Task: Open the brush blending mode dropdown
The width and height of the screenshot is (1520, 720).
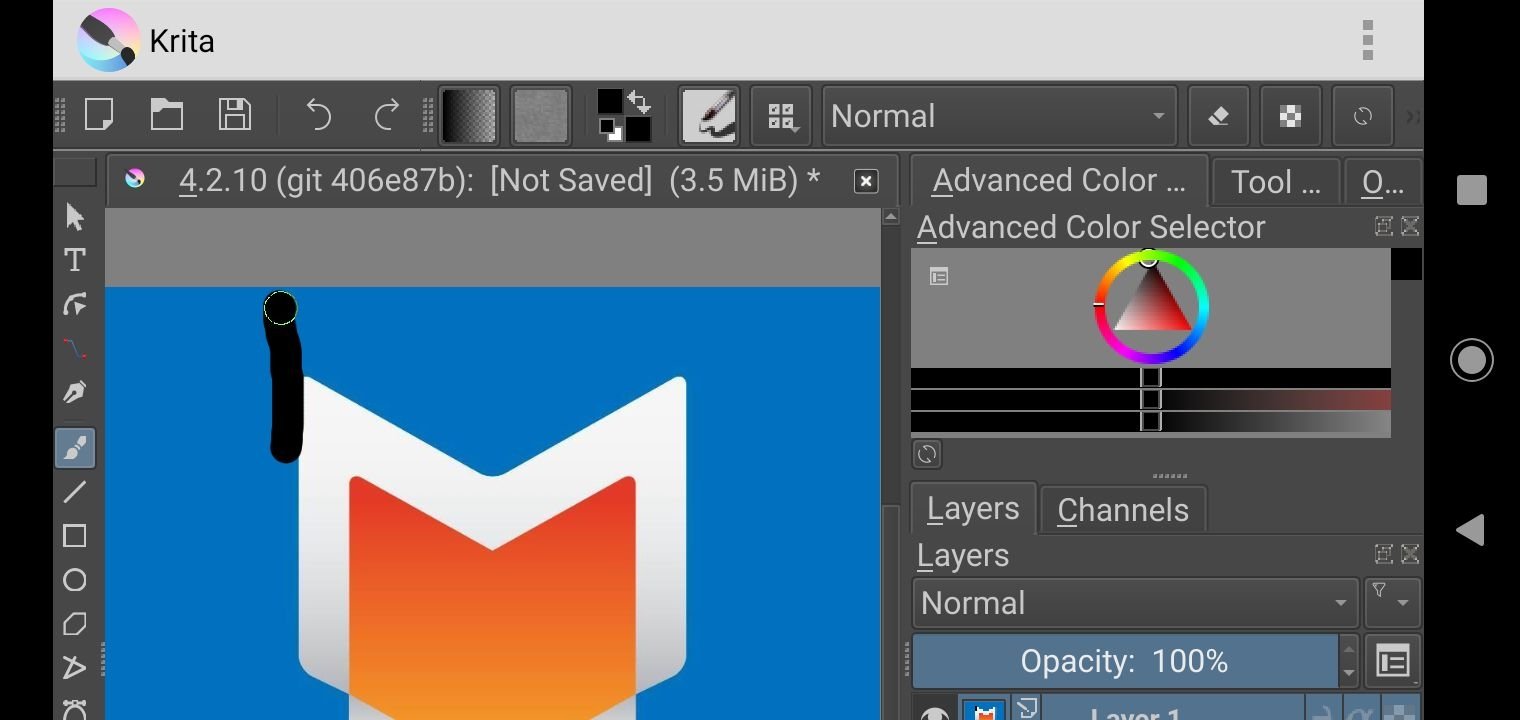Action: 999,116
